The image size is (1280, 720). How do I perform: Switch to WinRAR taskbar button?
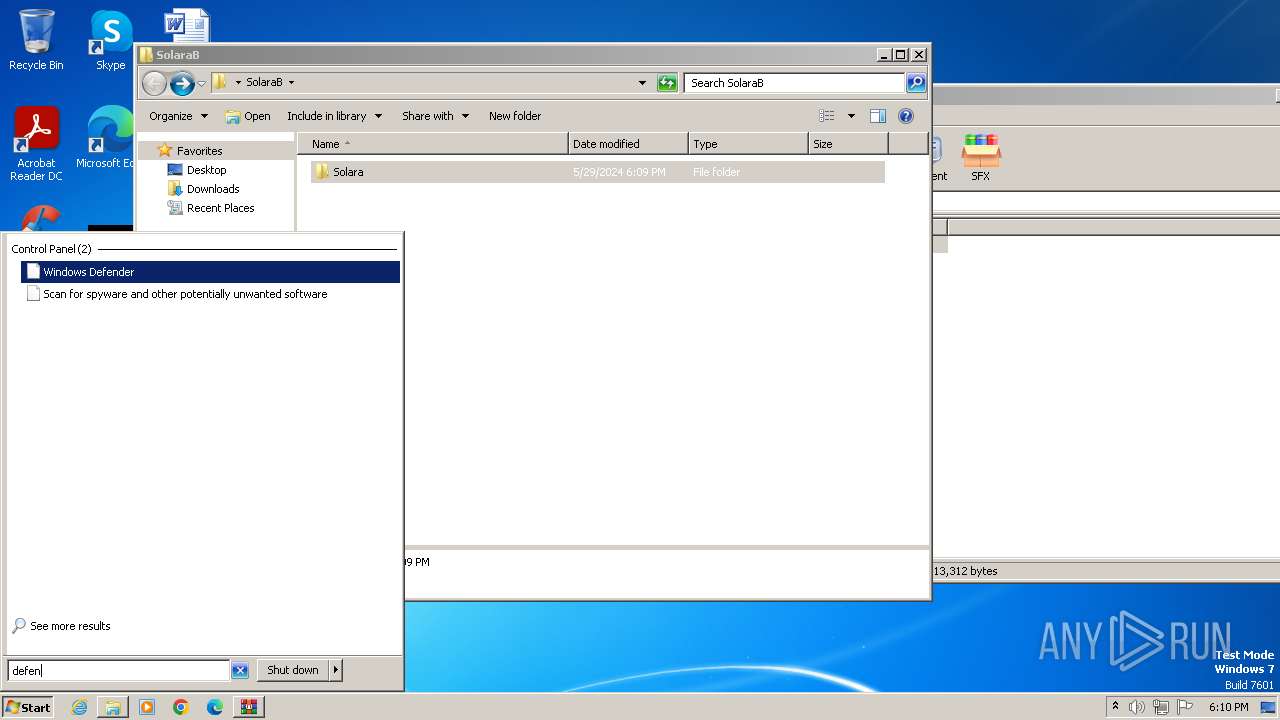[x=249, y=707]
